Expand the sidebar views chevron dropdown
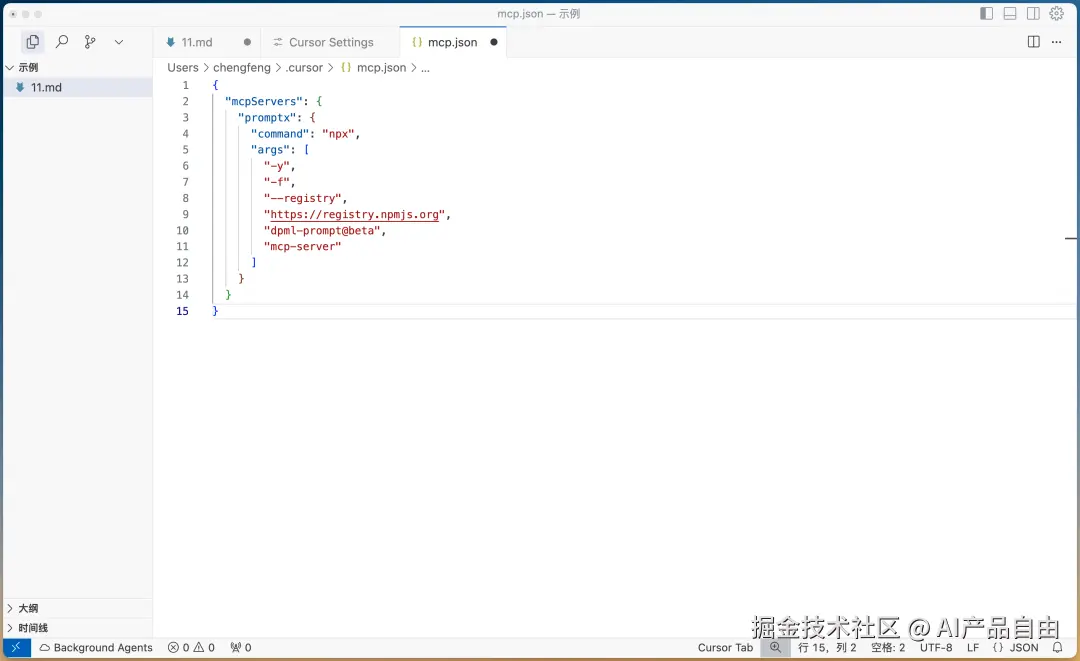The width and height of the screenshot is (1080, 661). pos(118,42)
